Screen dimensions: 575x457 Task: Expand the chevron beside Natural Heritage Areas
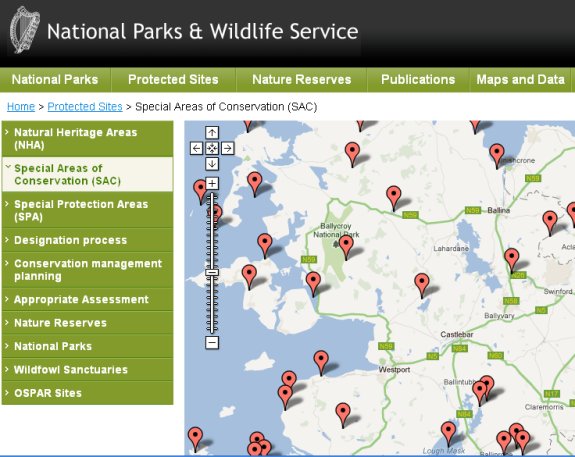tap(7, 132)
